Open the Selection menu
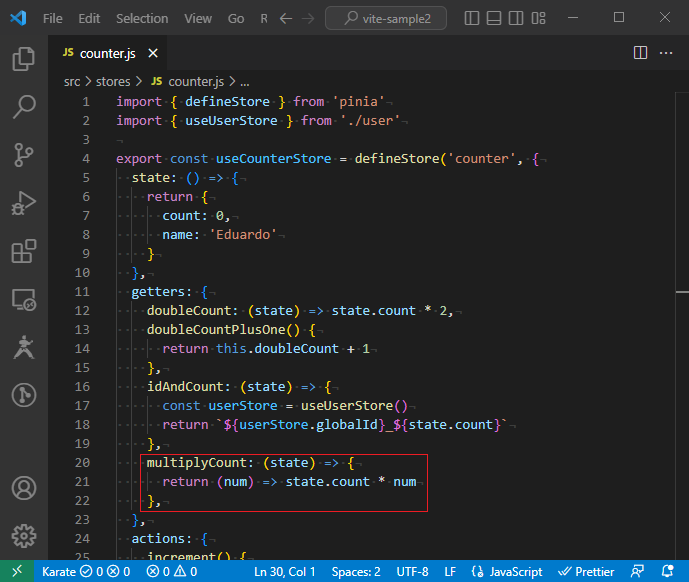Screen dimensions: 689x582 142,18
